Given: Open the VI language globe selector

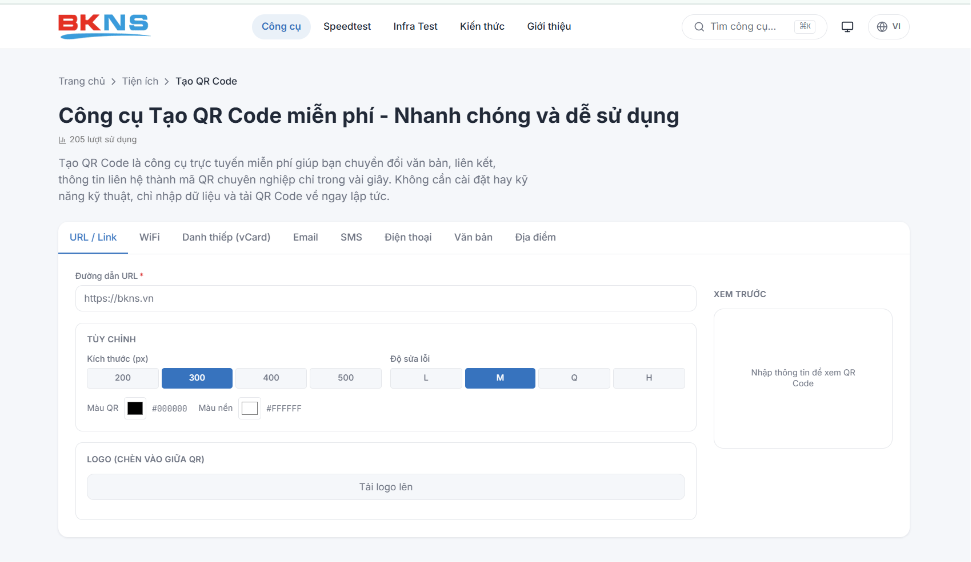Looking at the screenshot, I should 889,27.
